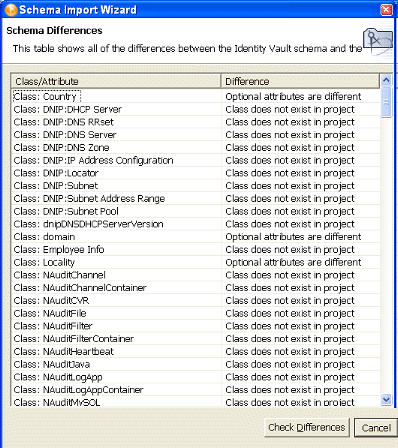Select Class: NAuditChannel row
The width and height of the screenshot is (398, 448).
196,275
